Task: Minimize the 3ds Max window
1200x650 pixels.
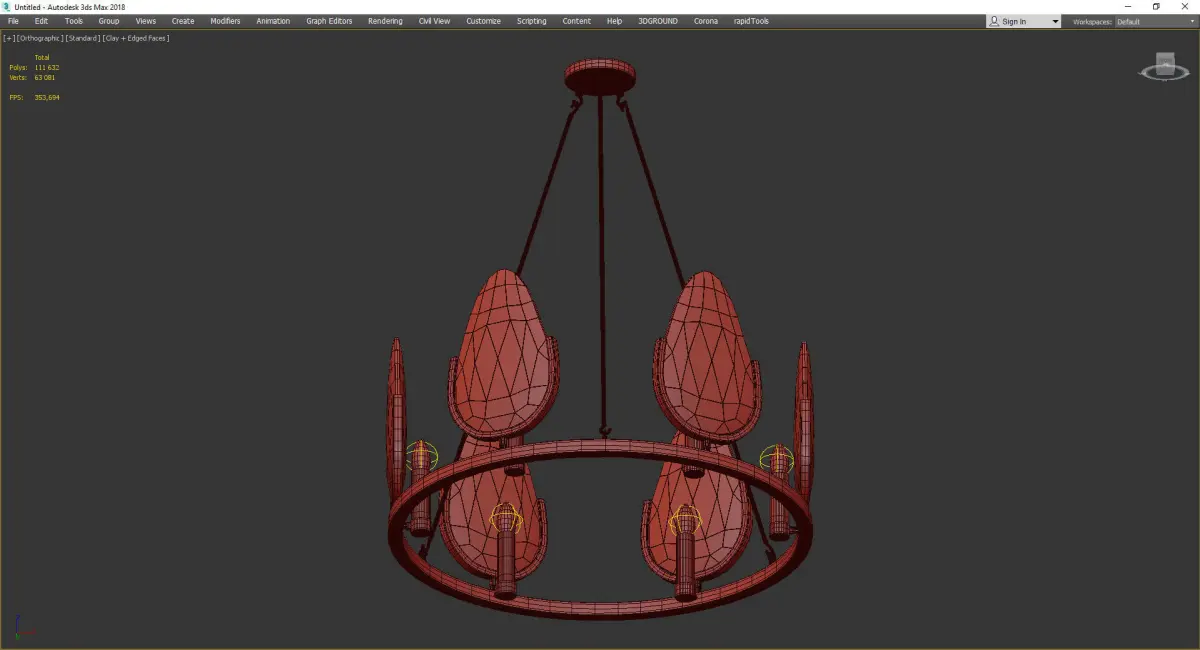Action: pyautogui.click(x=1128, y=6)
